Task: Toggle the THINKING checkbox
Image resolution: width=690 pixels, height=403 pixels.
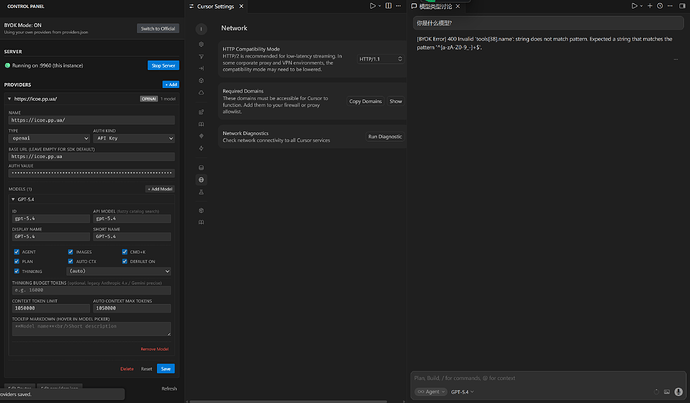Action: pyautogui.click(x=17, y=271)
